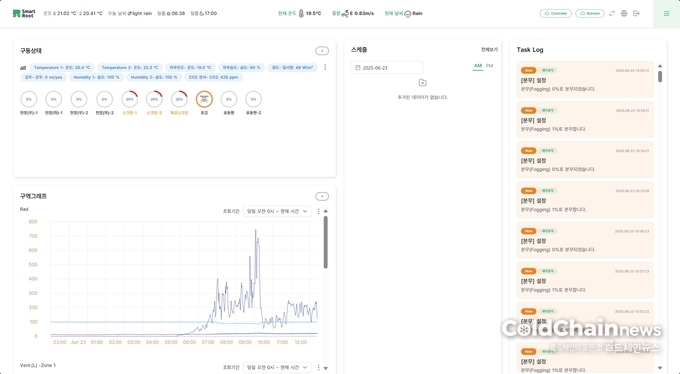Image resolution: width=680 pixels, height=374 pixels.
Task: Click the 'Vent.(L) -Zone 1' chart title
Action: 38,365
